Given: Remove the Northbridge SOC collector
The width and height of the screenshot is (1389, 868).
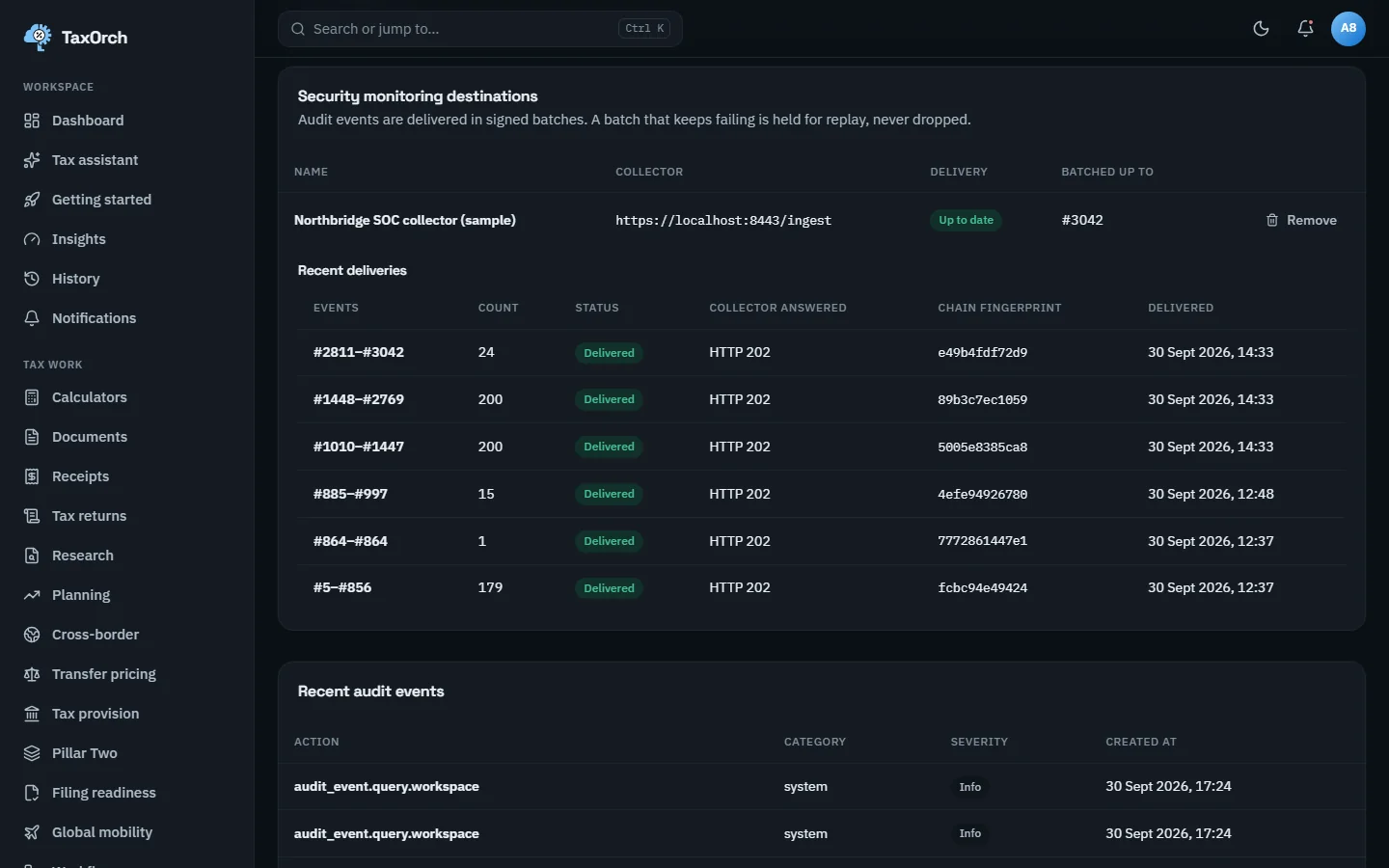Looking at the screenshot, I should coord(1301,220).
